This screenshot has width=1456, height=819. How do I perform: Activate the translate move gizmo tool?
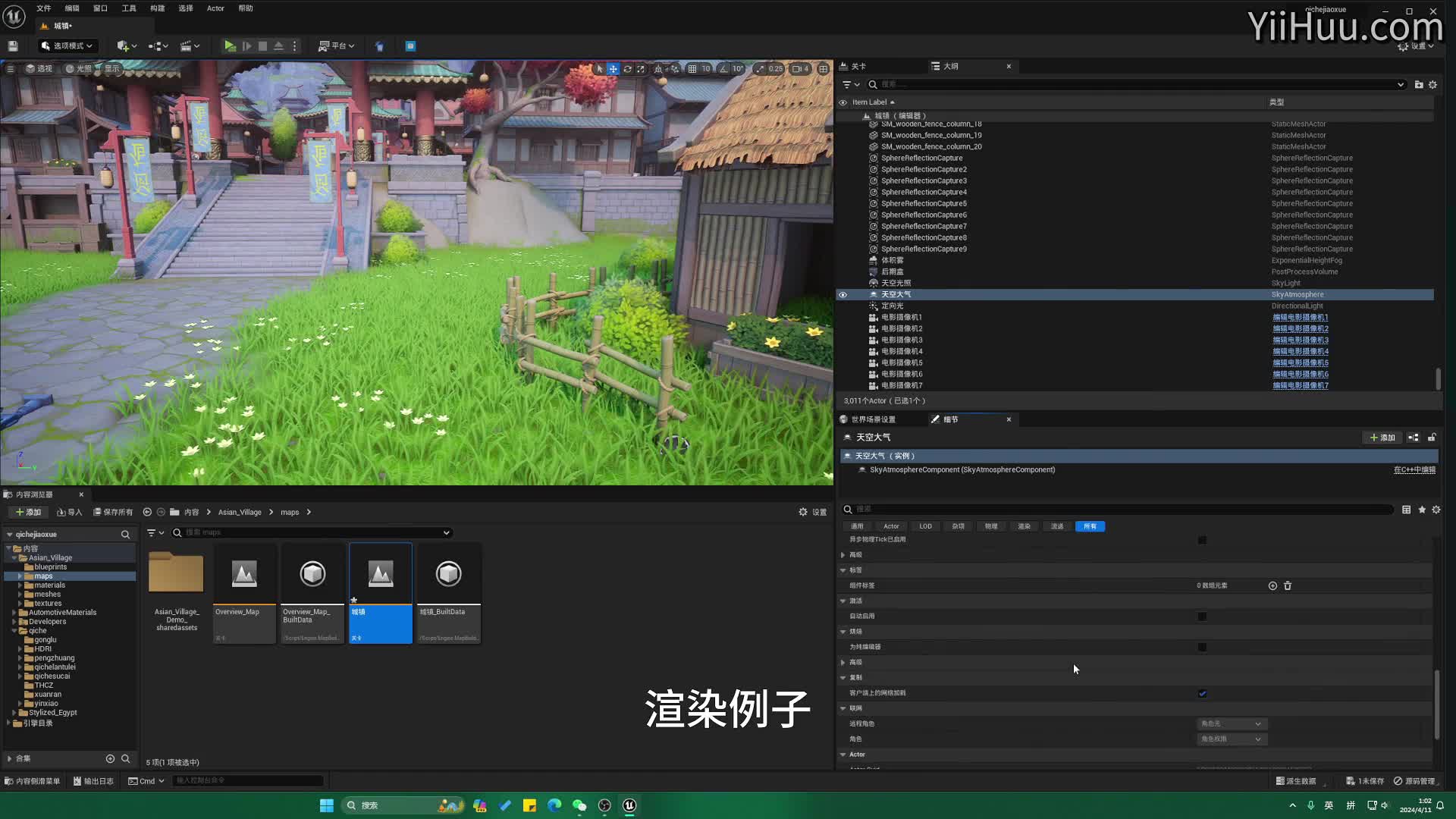tap(613, 69)
